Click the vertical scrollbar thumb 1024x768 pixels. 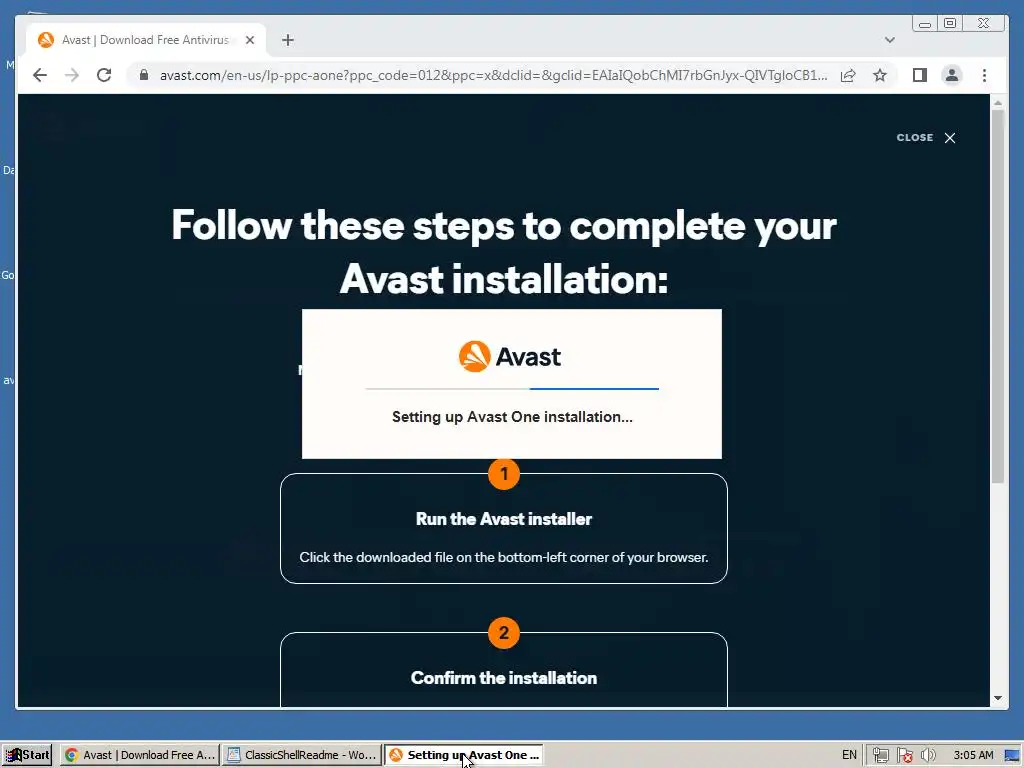(x=997, y=297)
